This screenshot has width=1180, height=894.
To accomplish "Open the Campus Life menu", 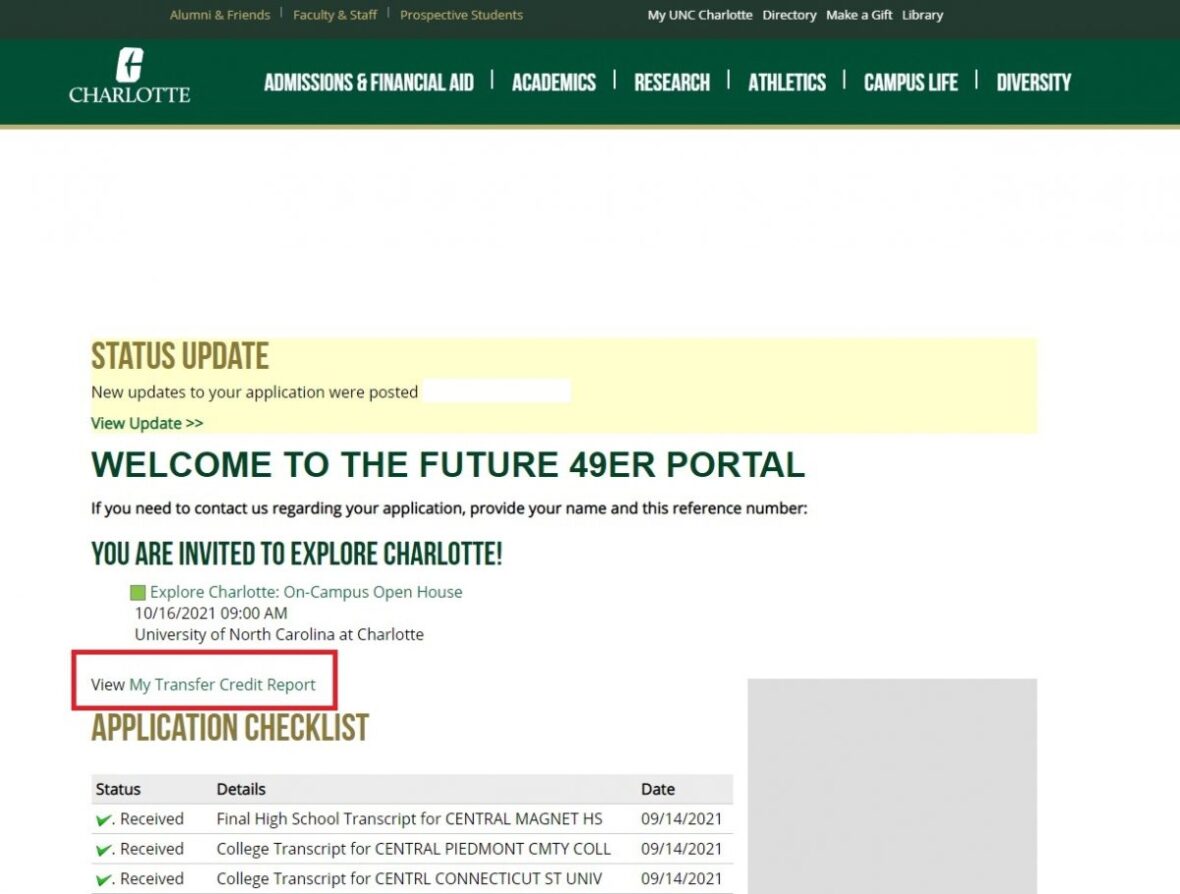I will 911,82.
